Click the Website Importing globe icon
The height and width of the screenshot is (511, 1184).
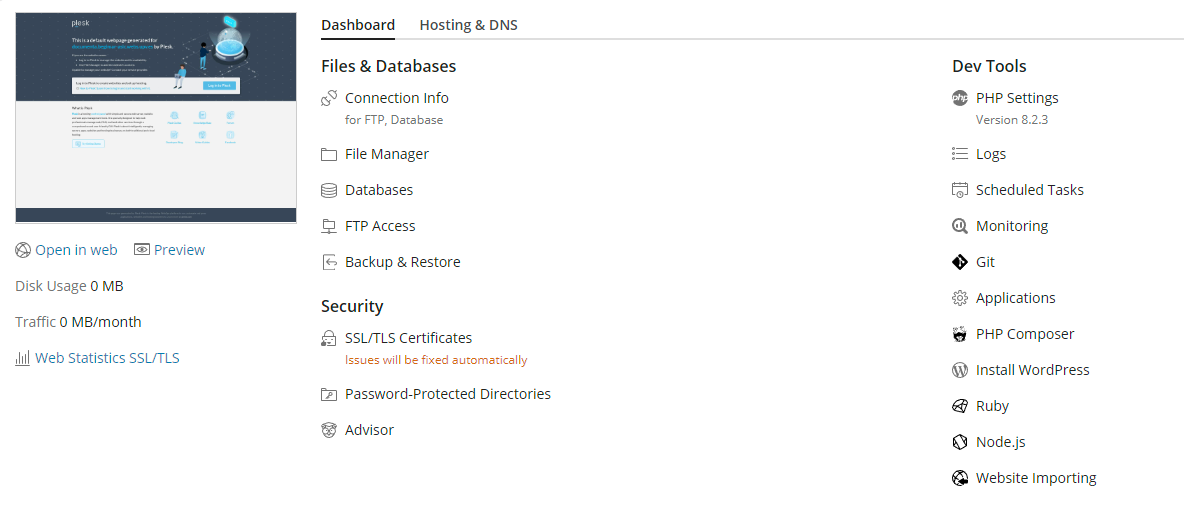[960, 478]
